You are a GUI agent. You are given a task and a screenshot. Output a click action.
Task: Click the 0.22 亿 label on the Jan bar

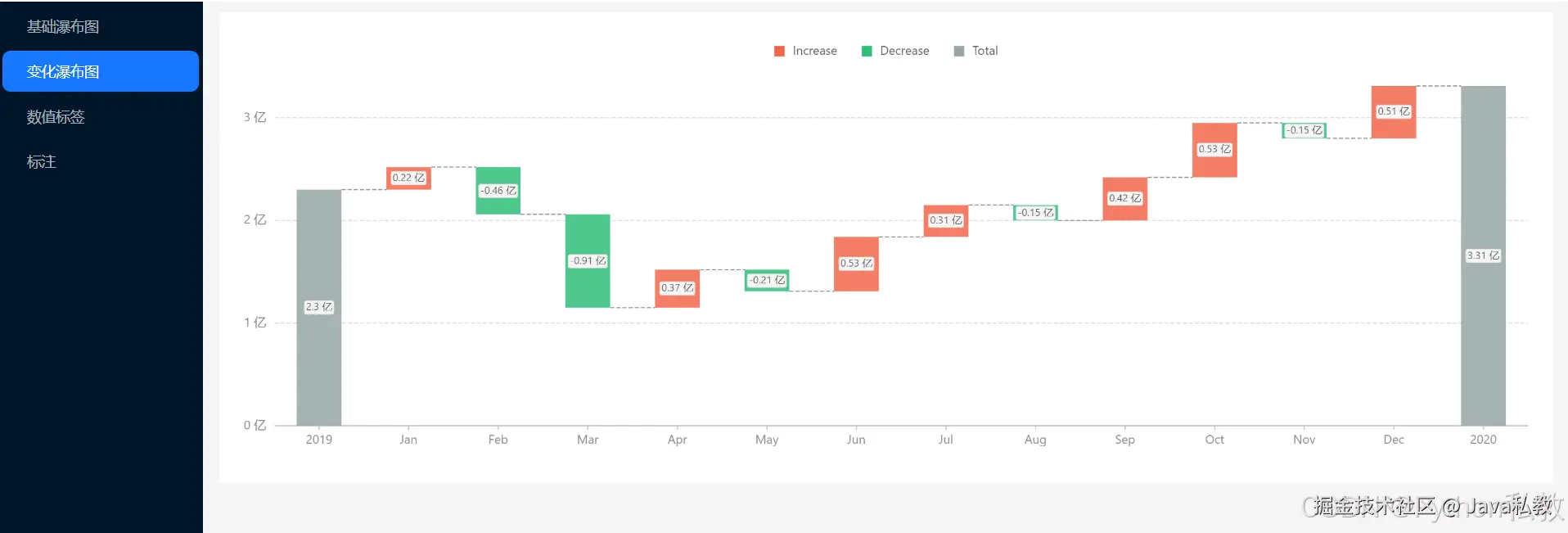(x=408, y=178)
